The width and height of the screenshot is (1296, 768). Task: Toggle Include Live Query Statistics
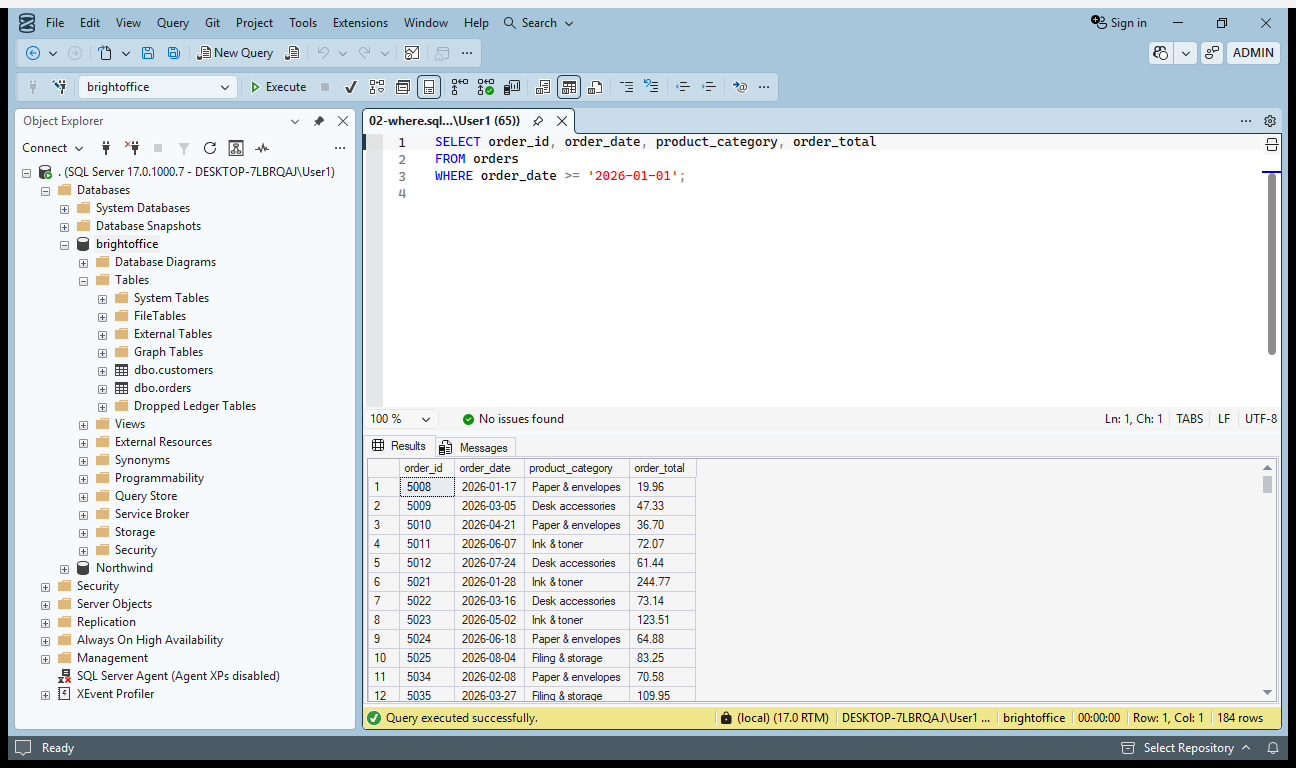(485, 87)
